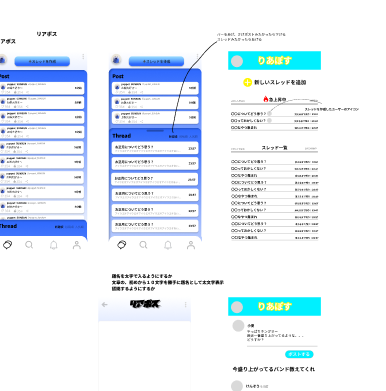Tap search icon in full phone mockup nav bar
Viewport: 386px width, 391px height.
click(144, 245)
